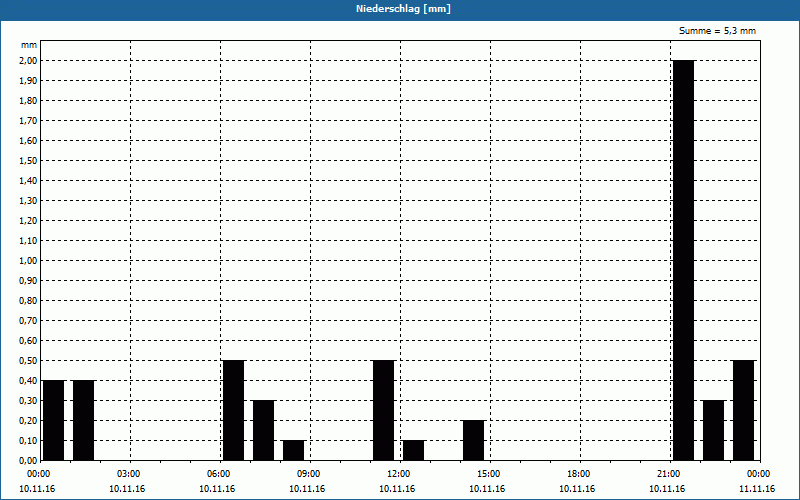Screen dimensions: 800x500
Task: Select the 1,80 y-axis value
Action: coord(29,101)
